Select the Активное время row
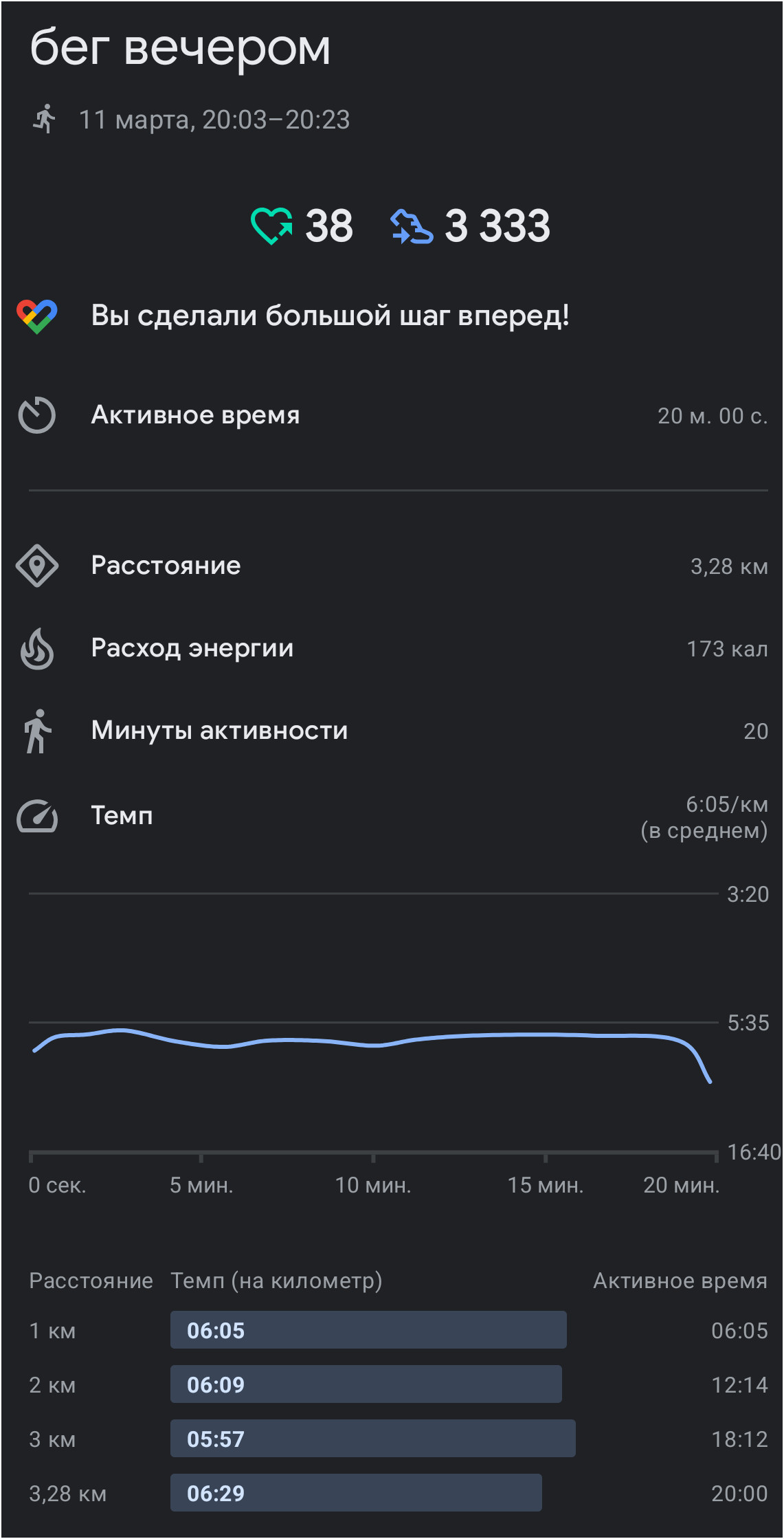 392,415
